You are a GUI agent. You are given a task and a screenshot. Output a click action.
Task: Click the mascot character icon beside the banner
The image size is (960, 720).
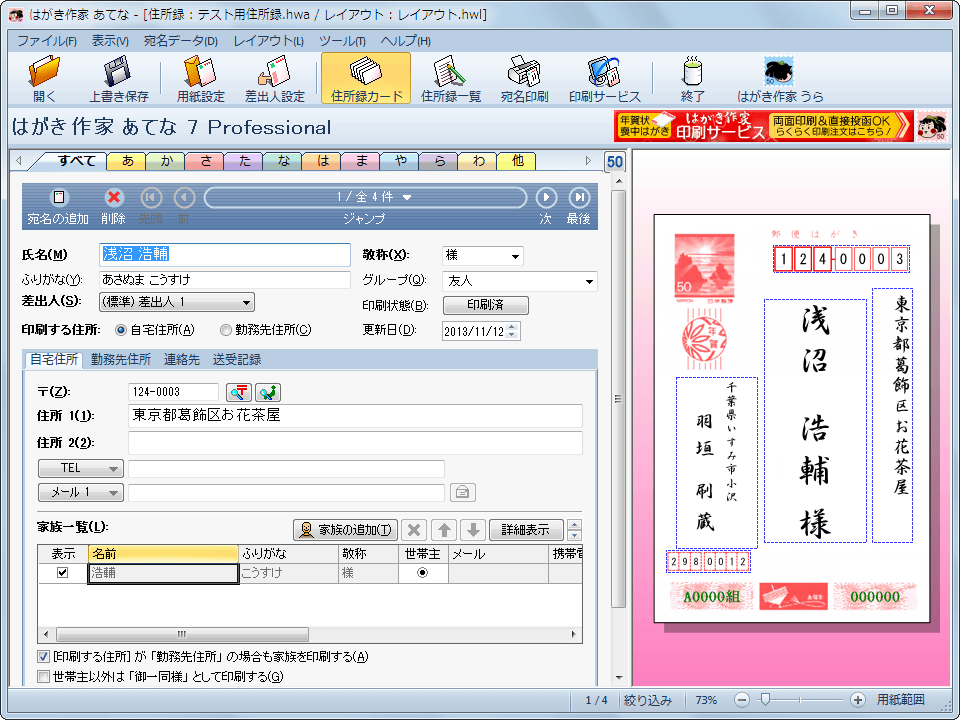[x=931, y=126]
